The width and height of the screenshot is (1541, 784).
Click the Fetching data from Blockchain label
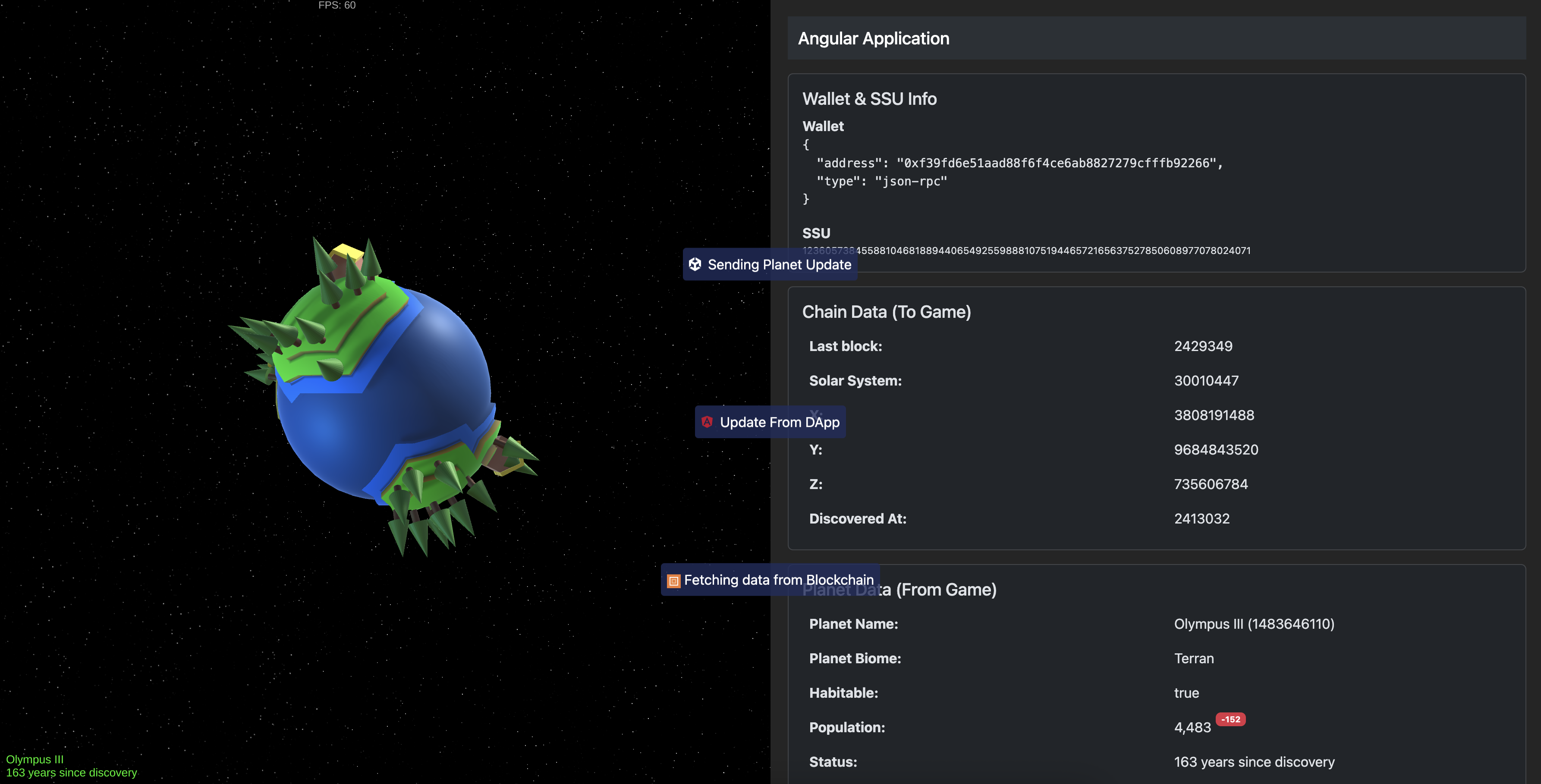click(x=778, y=580)
